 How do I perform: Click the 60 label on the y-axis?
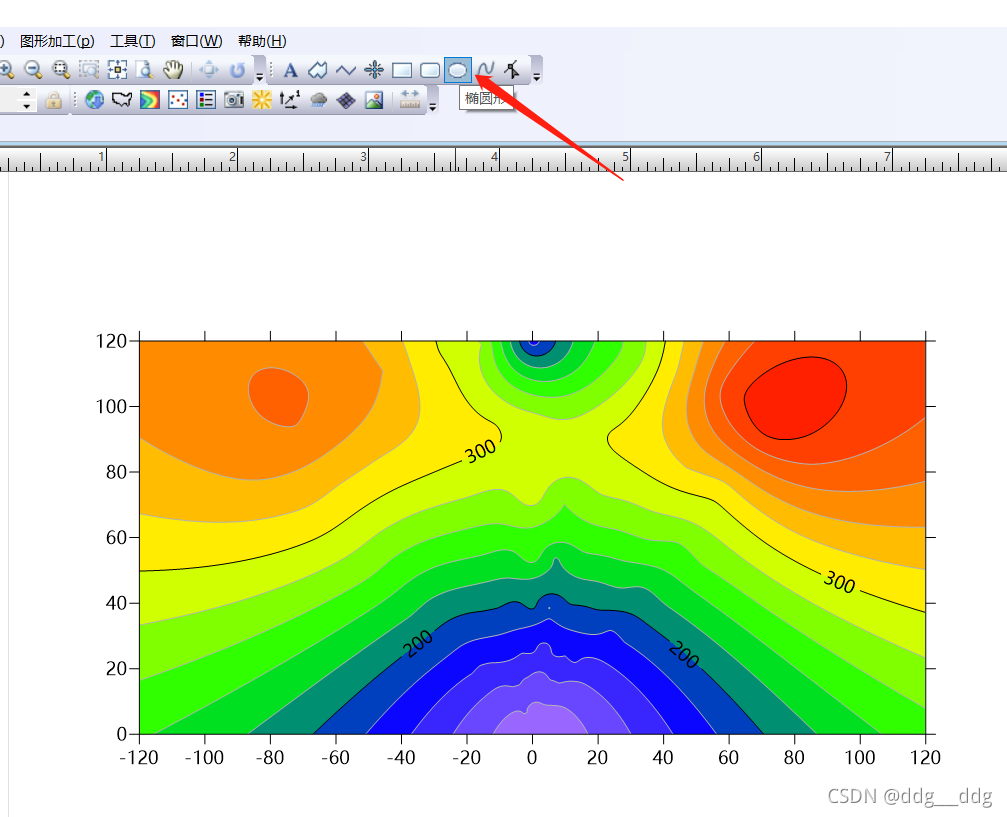click(x=116, y=538)
